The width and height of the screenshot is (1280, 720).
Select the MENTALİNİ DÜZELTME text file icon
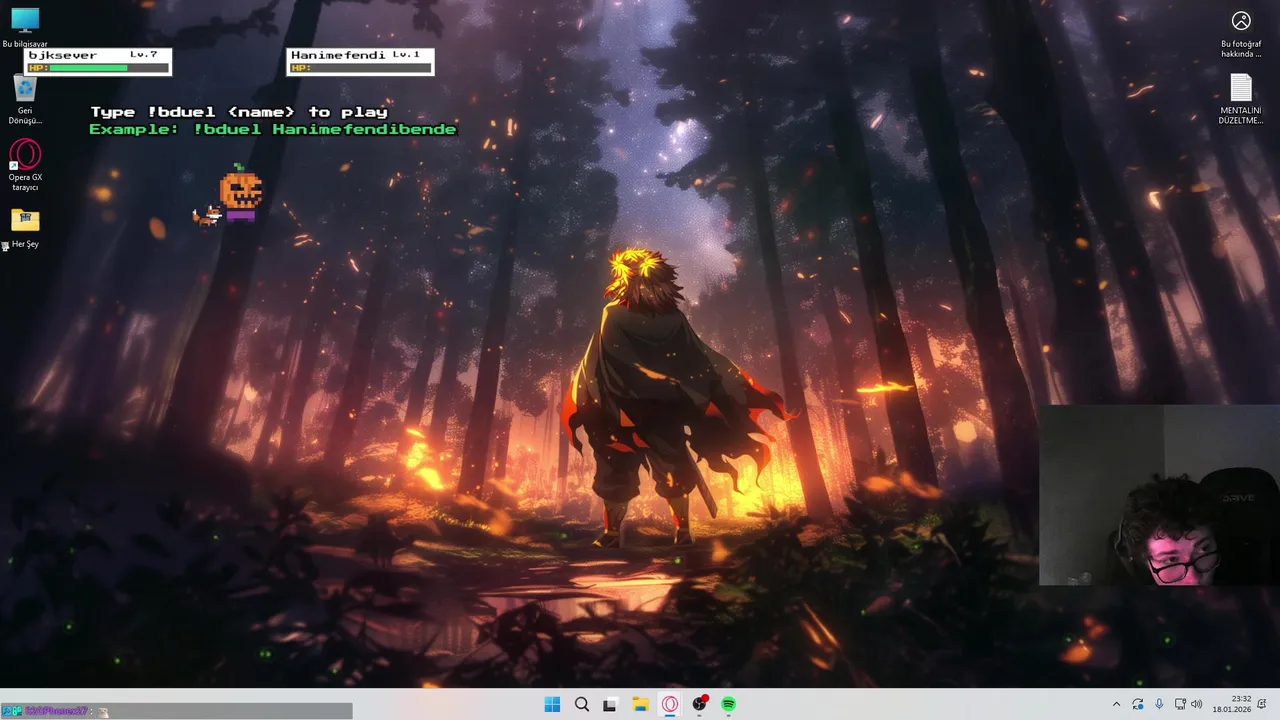(x=1241, y=100)
